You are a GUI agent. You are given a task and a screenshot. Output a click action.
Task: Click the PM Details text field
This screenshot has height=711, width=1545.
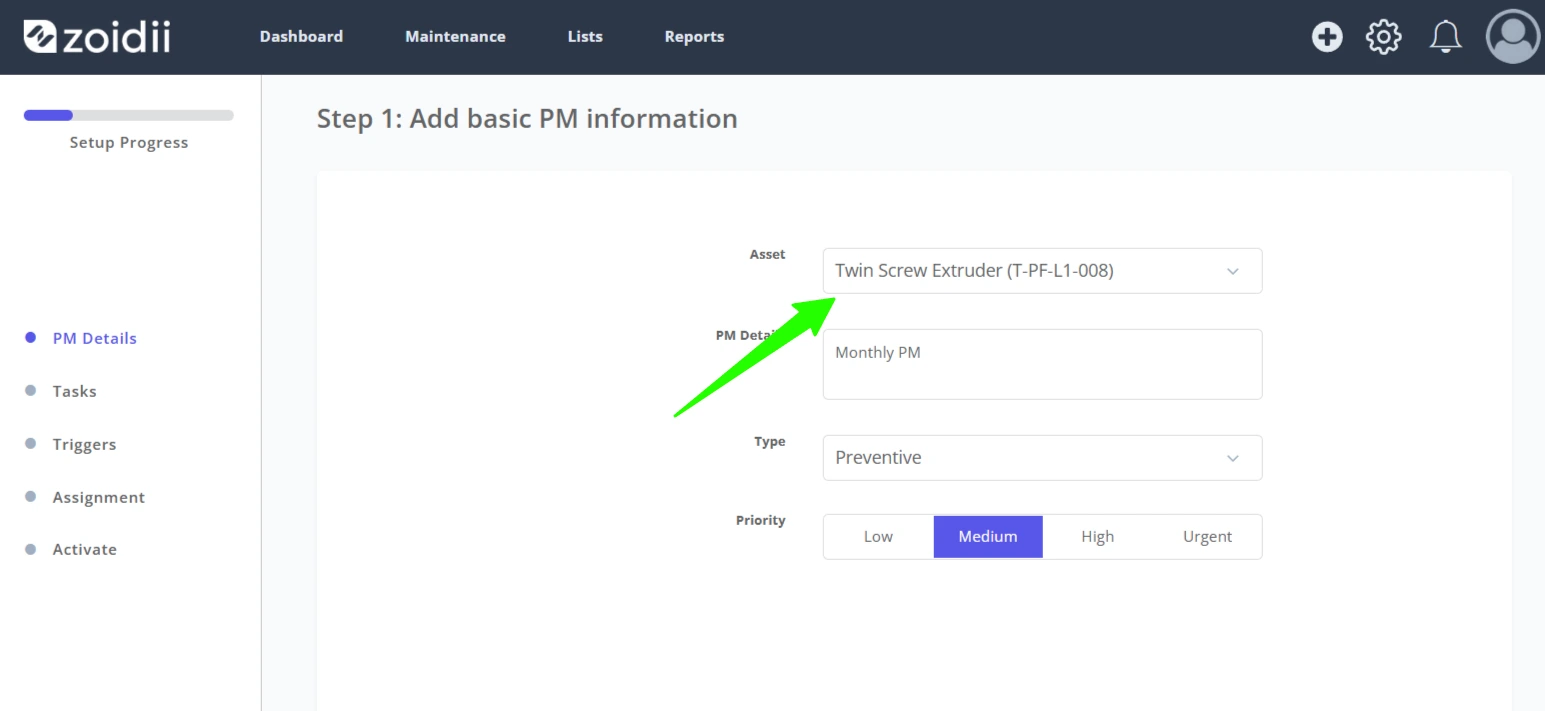(x=1042, y=364)
